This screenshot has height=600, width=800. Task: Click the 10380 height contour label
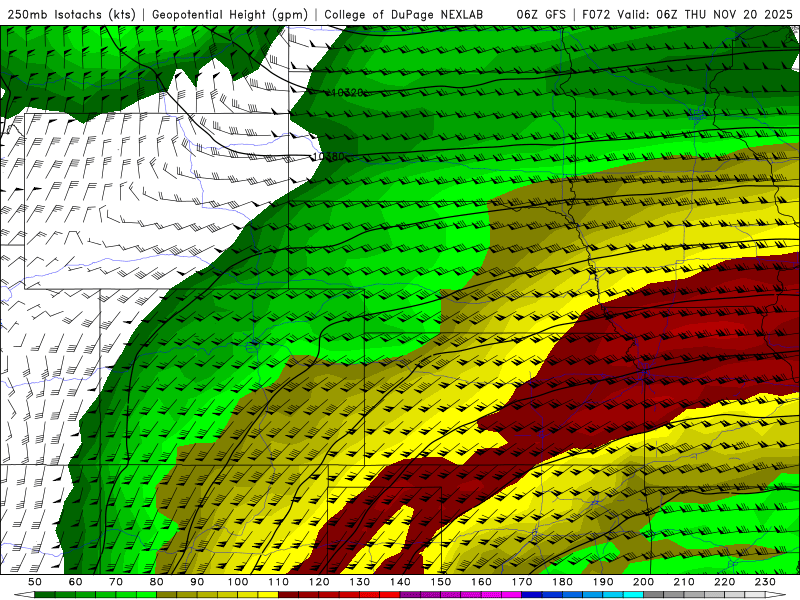coord(329,156)
